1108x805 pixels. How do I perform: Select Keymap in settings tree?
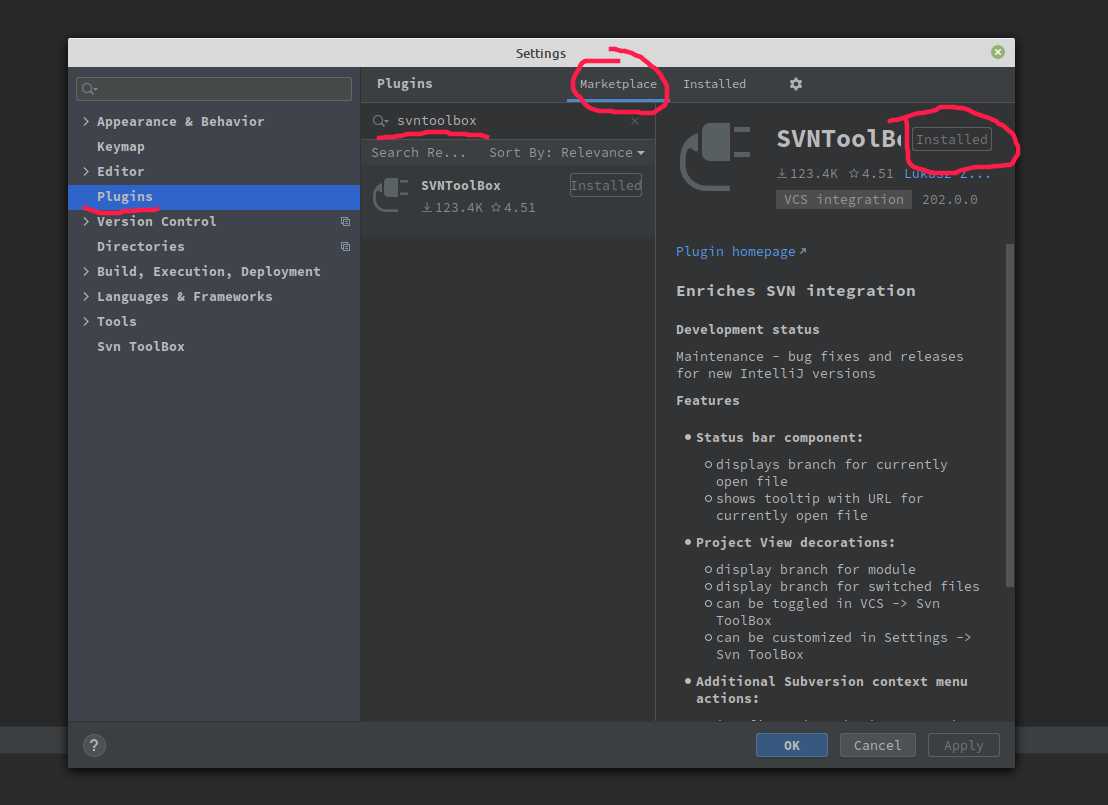coord(121,146)
